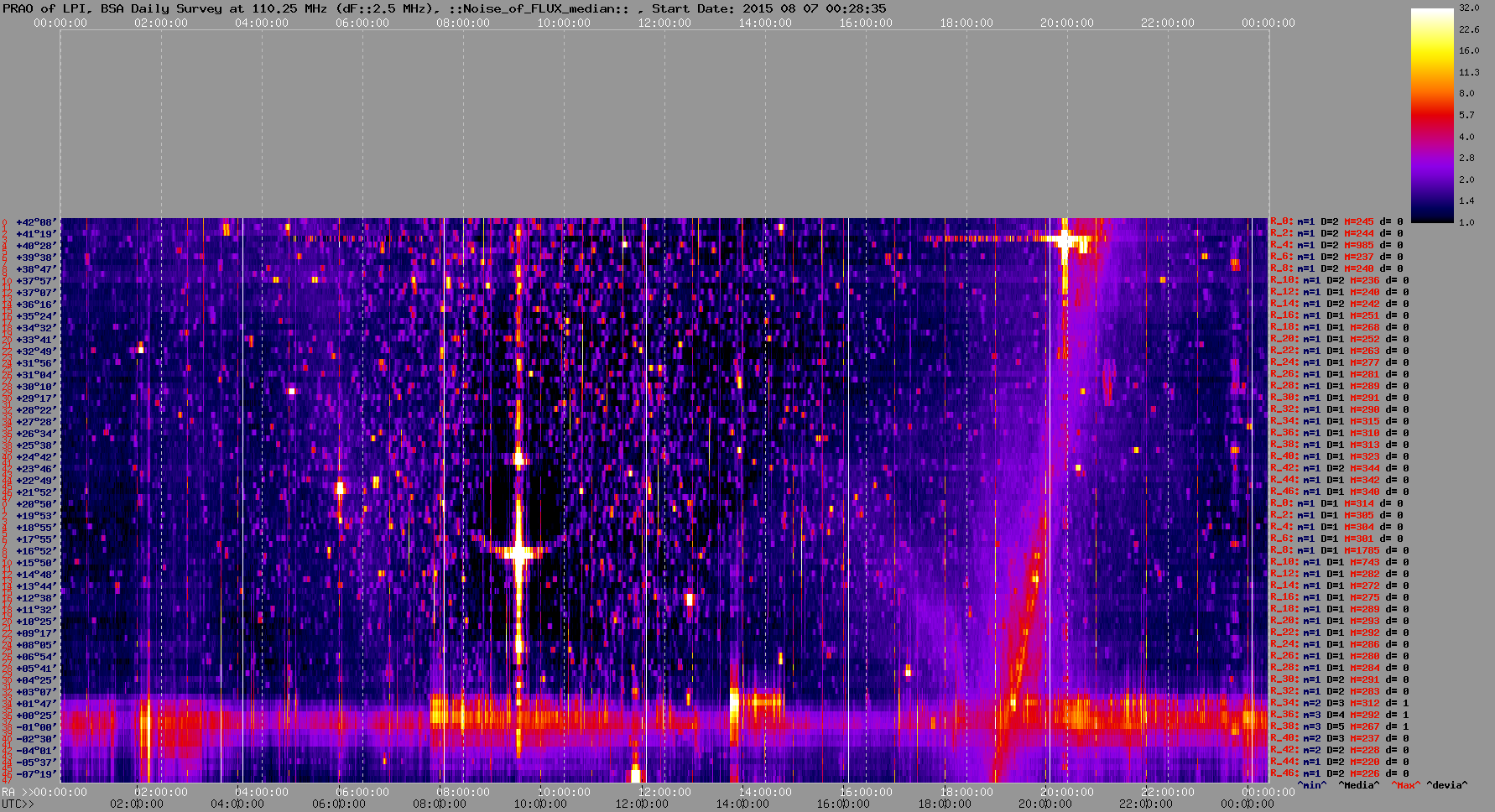Click the plot title starting 'PRAO of LPI'

(x=444, y=8)
